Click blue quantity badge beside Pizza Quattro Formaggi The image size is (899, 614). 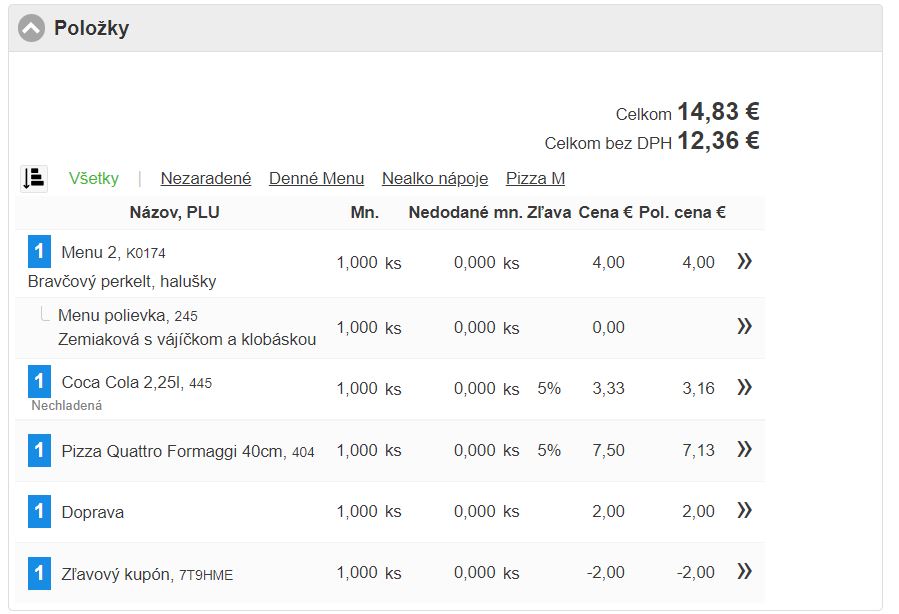click(x=39, y=451)
